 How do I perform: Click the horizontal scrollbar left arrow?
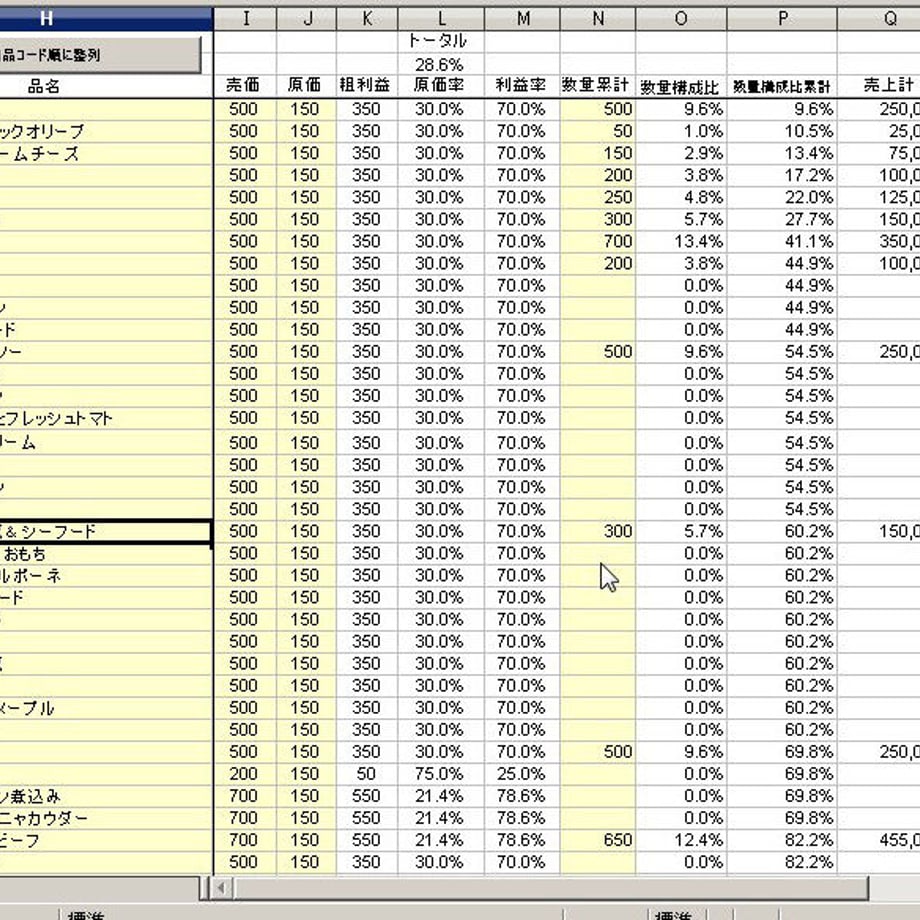click(x=222, y=888)
